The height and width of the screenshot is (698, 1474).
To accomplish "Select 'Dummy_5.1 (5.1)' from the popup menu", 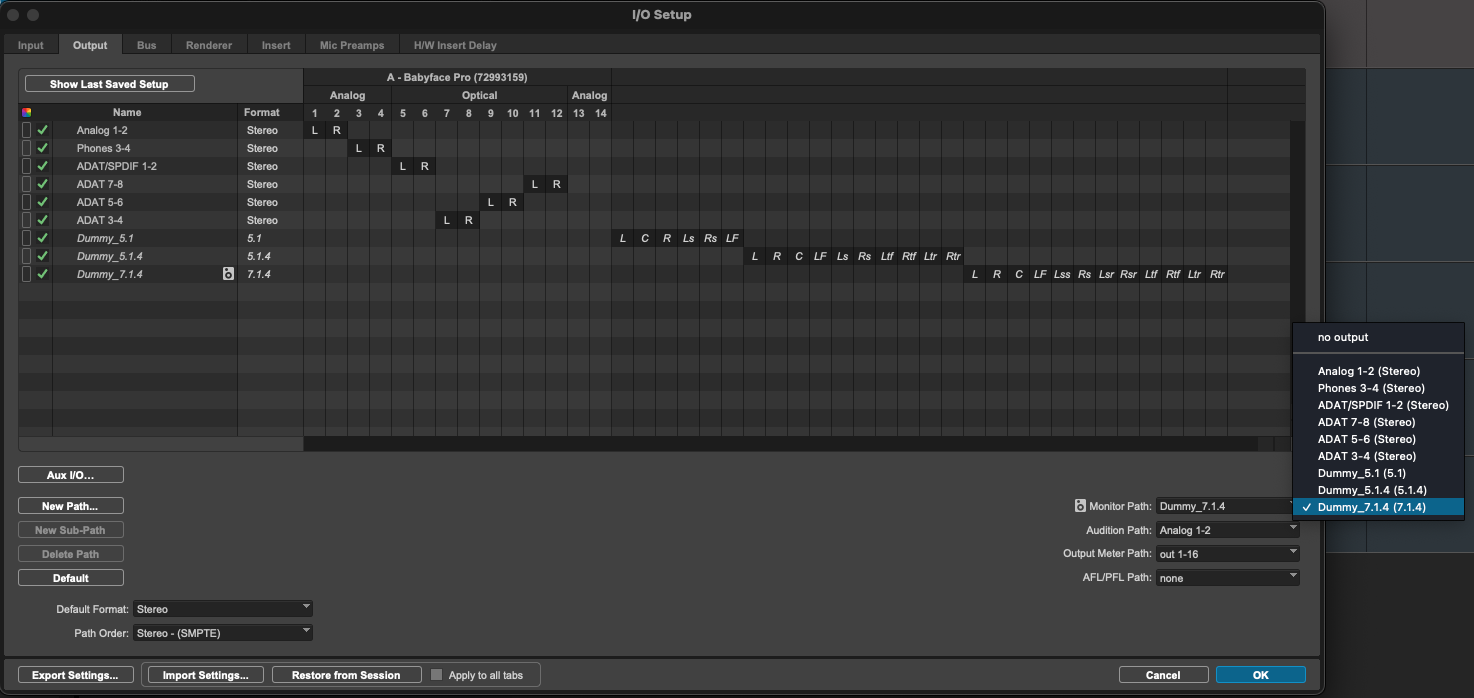I will tap(1378, 473).
